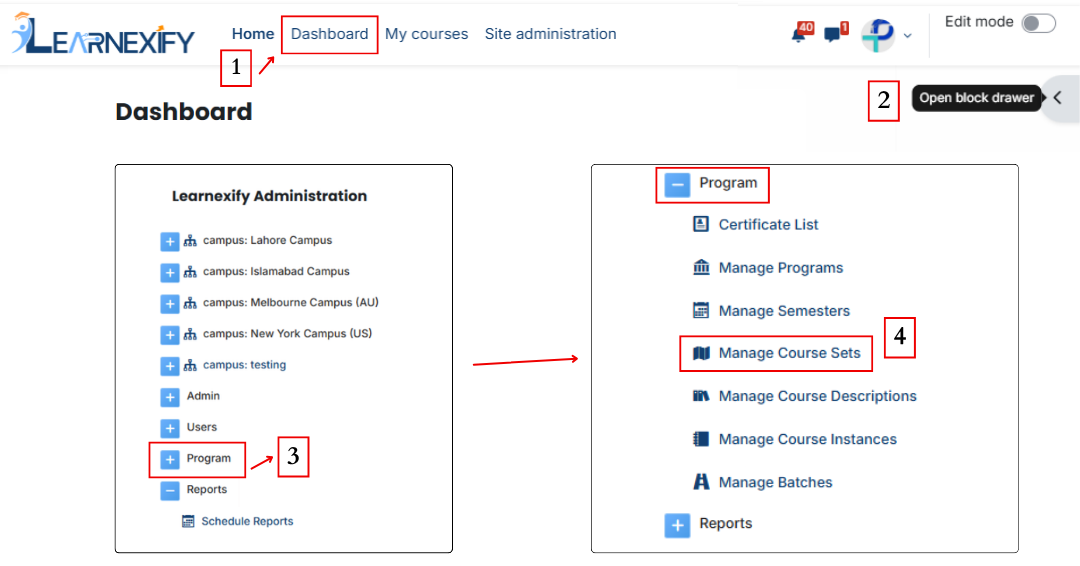
Task: Click the 'Users' label in tree
Action: [x=202, y=427]
